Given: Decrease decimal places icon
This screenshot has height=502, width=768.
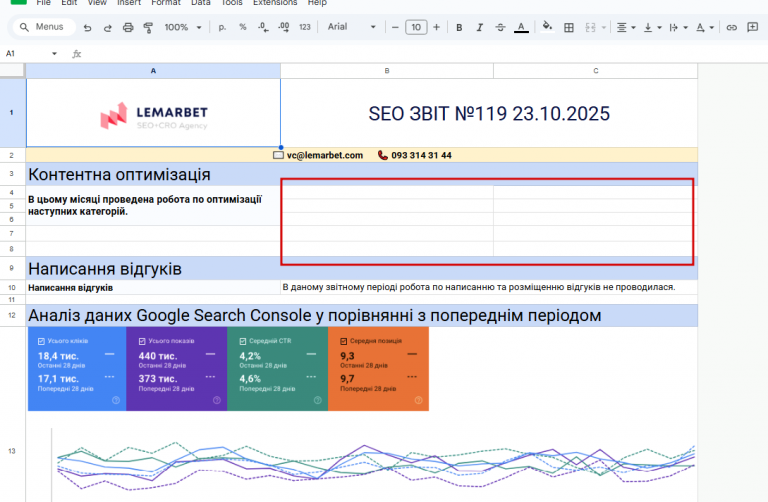Looking at the screenshot, I should coord(263,27).
